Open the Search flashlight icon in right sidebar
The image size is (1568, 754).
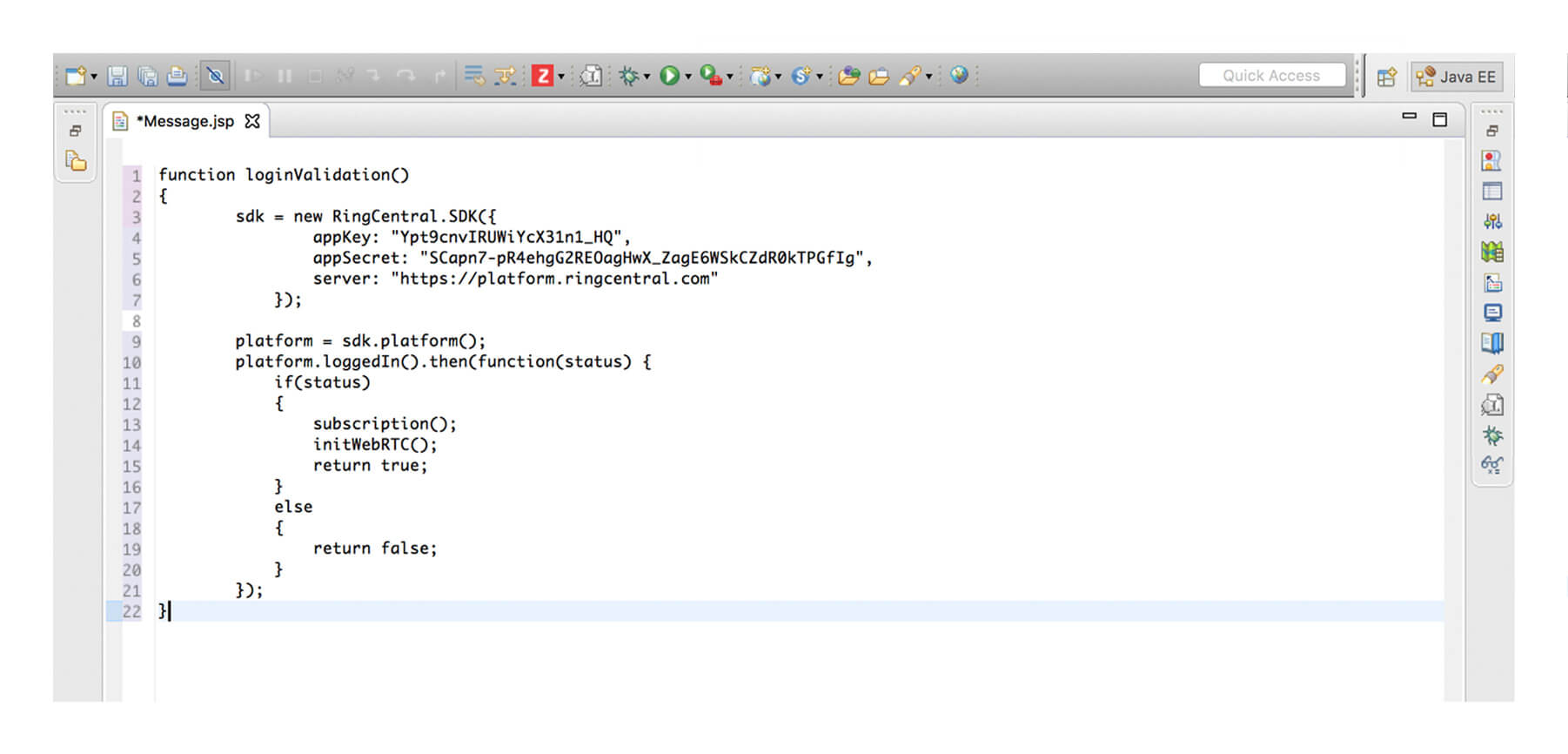(x=1492, y=374)
